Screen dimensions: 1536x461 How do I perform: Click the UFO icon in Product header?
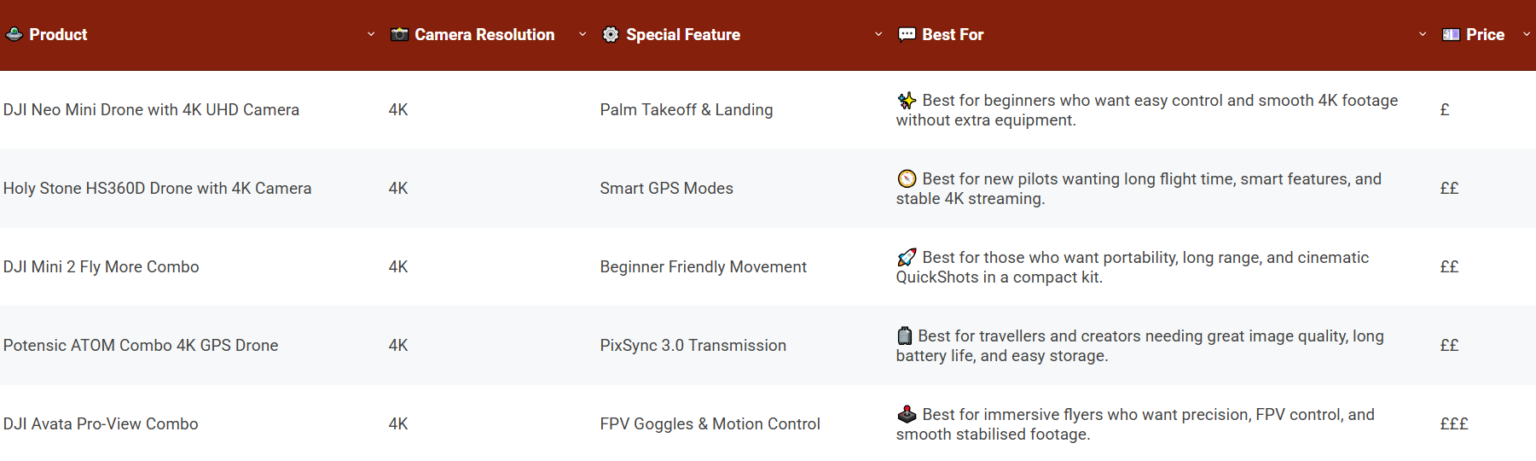(14, 35)
